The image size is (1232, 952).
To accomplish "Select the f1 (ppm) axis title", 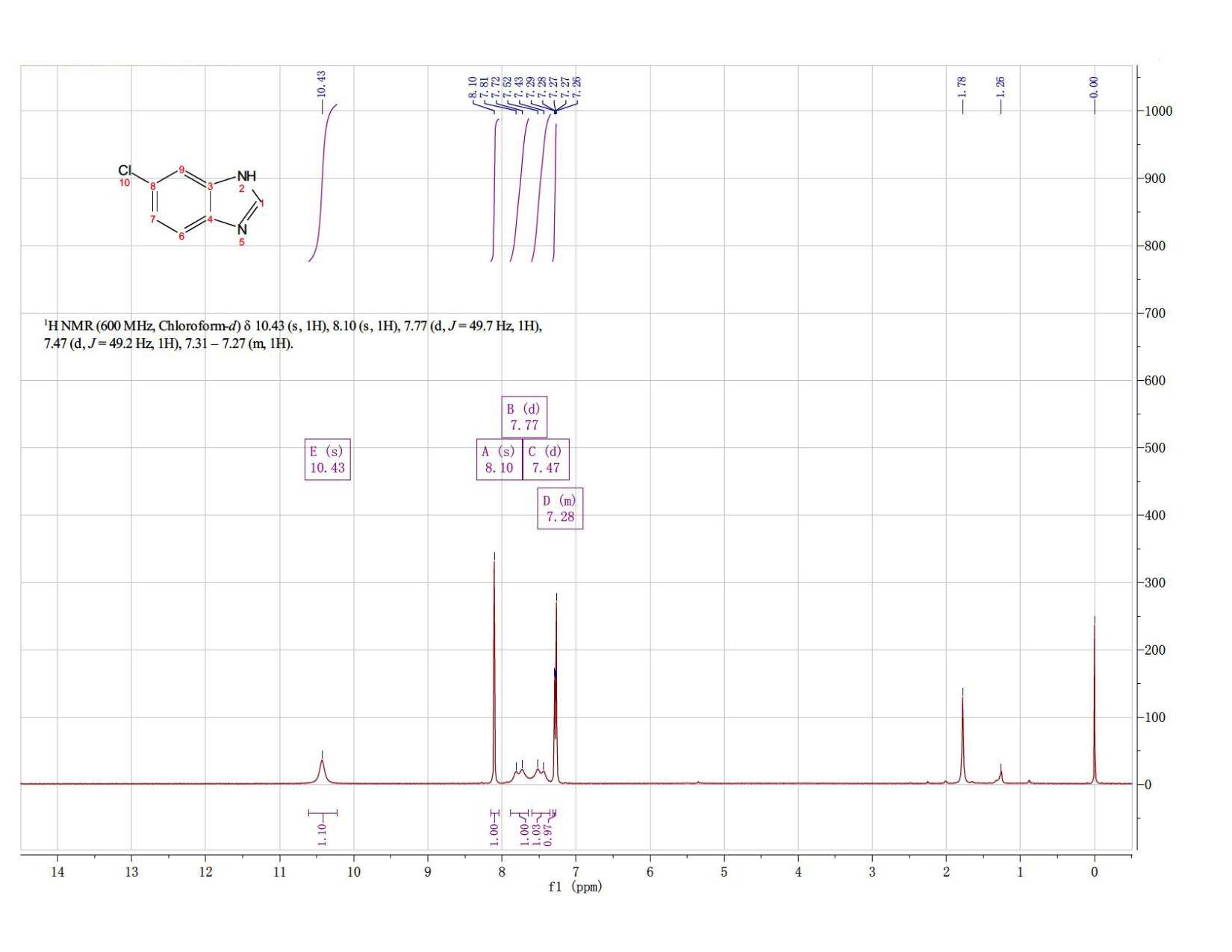I will [x=575, y=887].
